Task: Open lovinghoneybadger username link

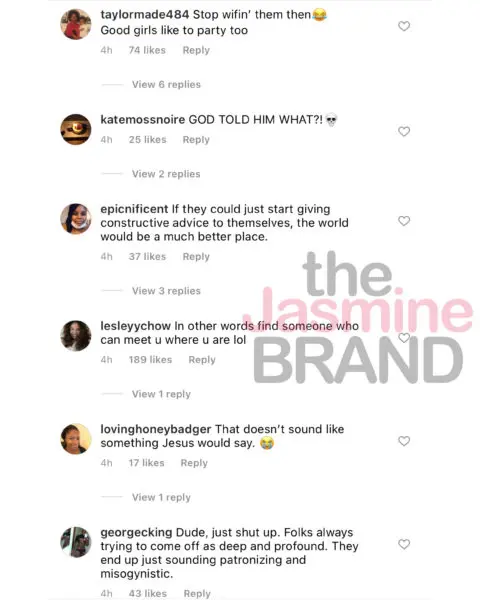Action: point(155,429)
